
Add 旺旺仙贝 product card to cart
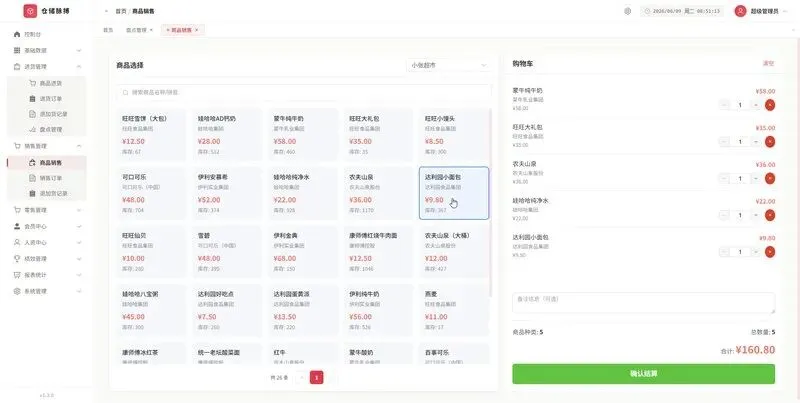[151, 251]
